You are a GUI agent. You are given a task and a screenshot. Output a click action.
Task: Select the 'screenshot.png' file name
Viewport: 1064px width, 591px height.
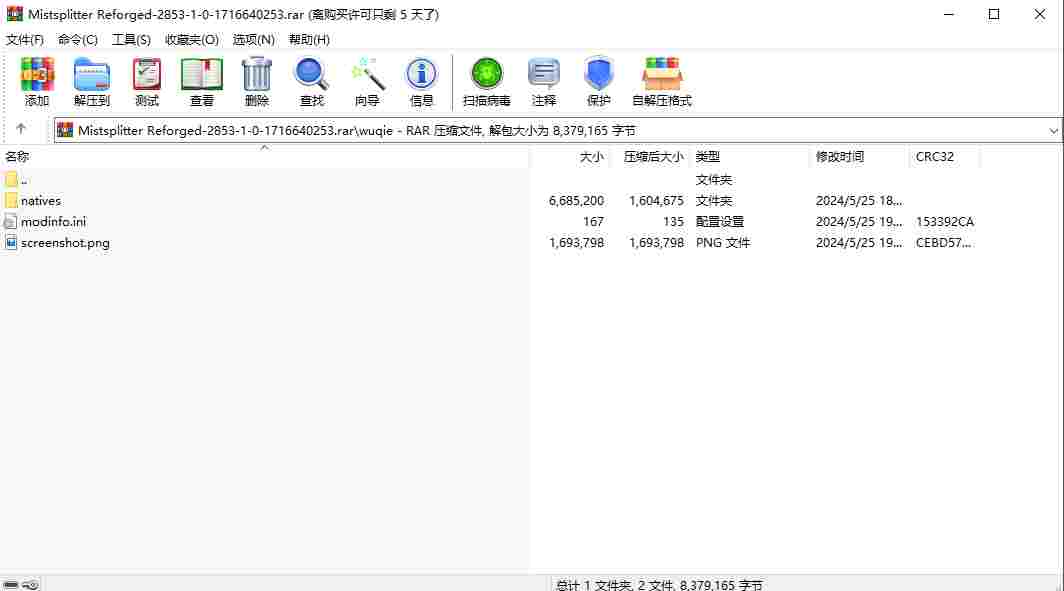65,243
